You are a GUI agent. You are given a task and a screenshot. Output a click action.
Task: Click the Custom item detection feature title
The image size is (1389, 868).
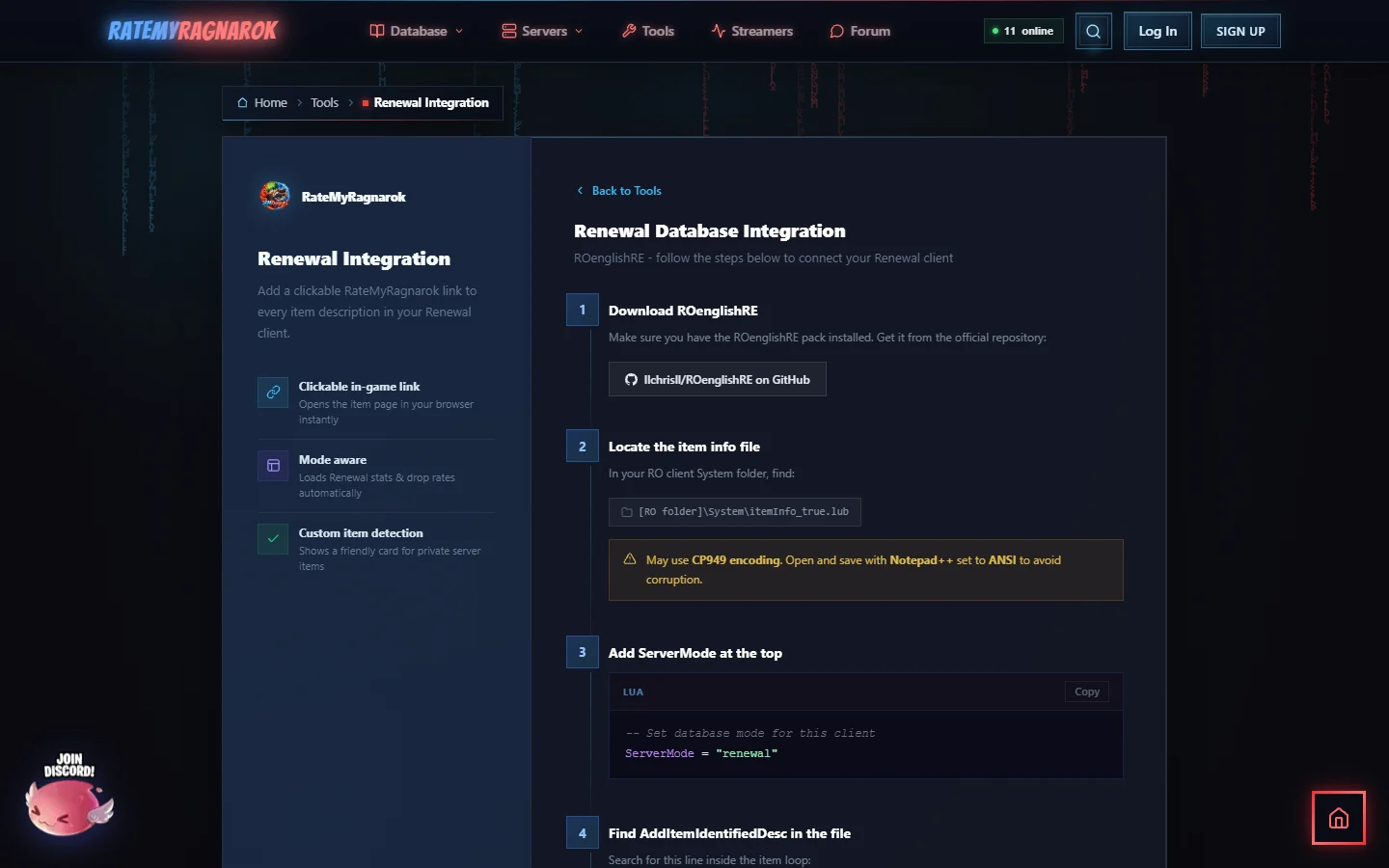(x=361, y=533)
